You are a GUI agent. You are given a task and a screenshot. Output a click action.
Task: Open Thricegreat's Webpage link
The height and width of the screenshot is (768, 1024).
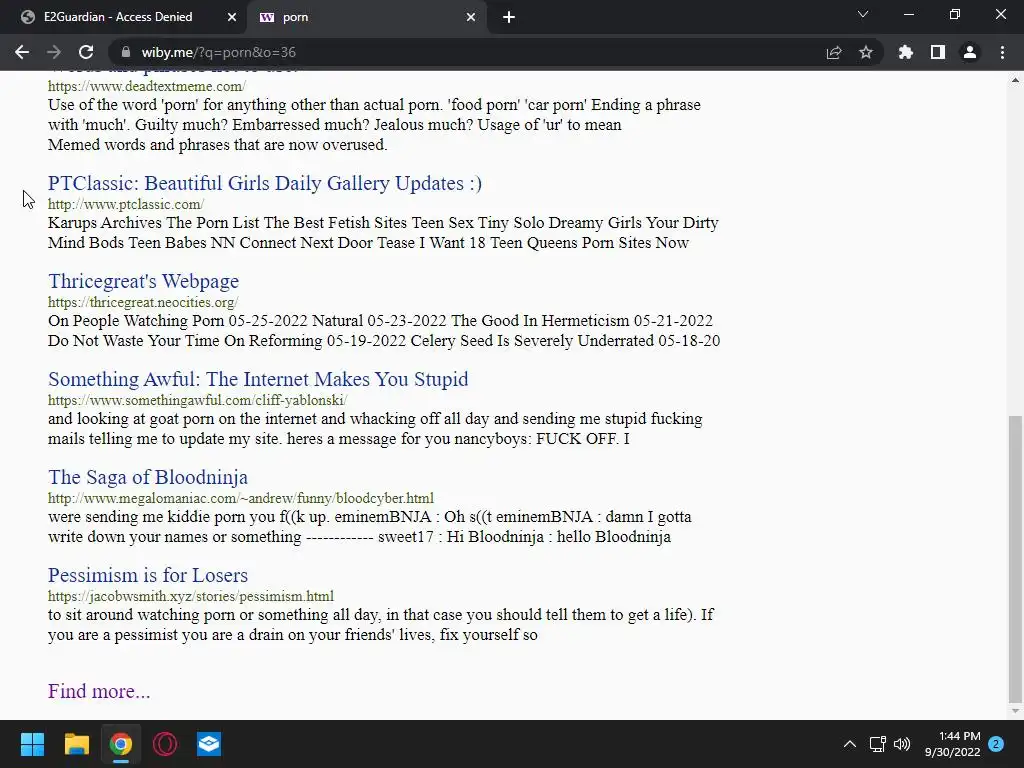(x=143, y=281)
